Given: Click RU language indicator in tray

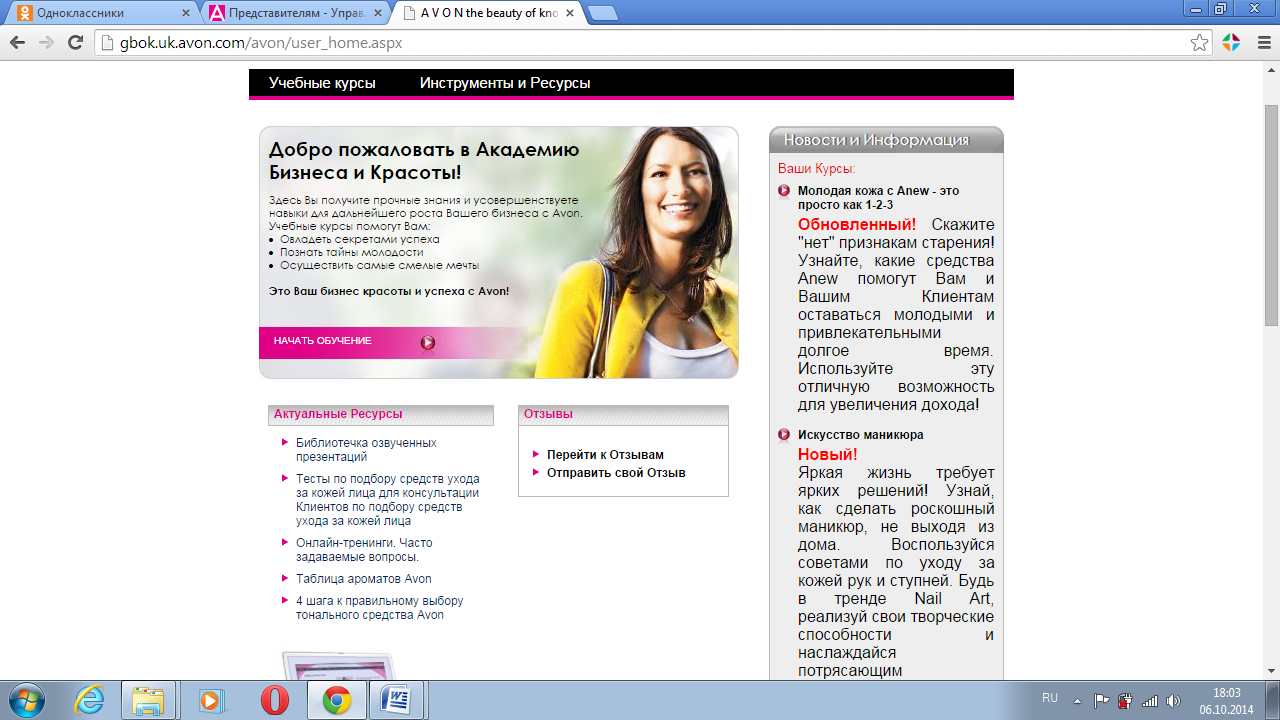Looking at the screenshot, I should coord(1050,698).
